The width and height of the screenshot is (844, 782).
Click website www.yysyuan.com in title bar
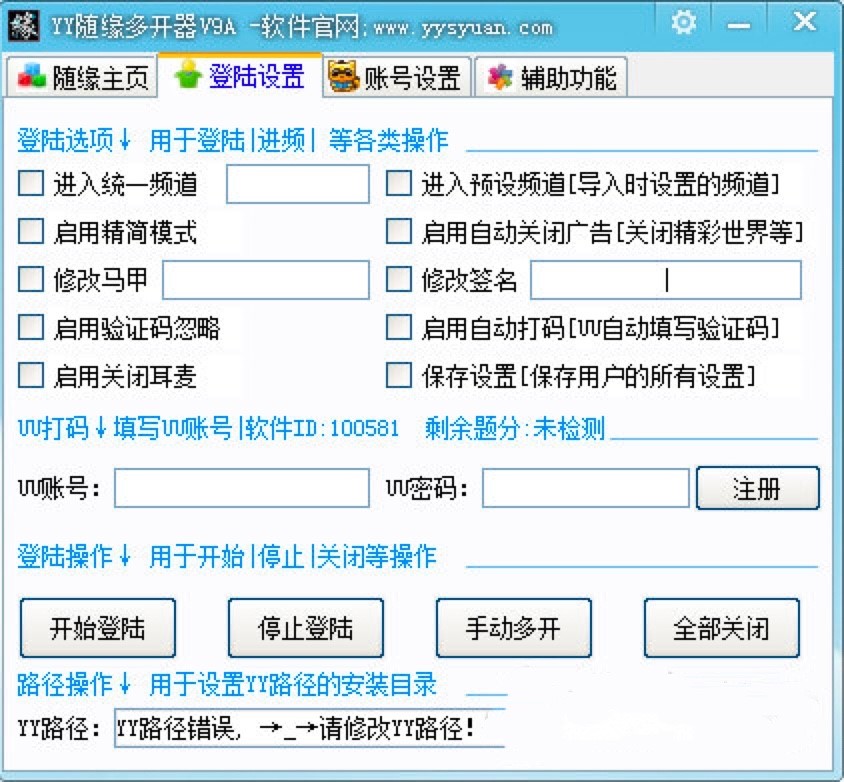pos(463,28)
